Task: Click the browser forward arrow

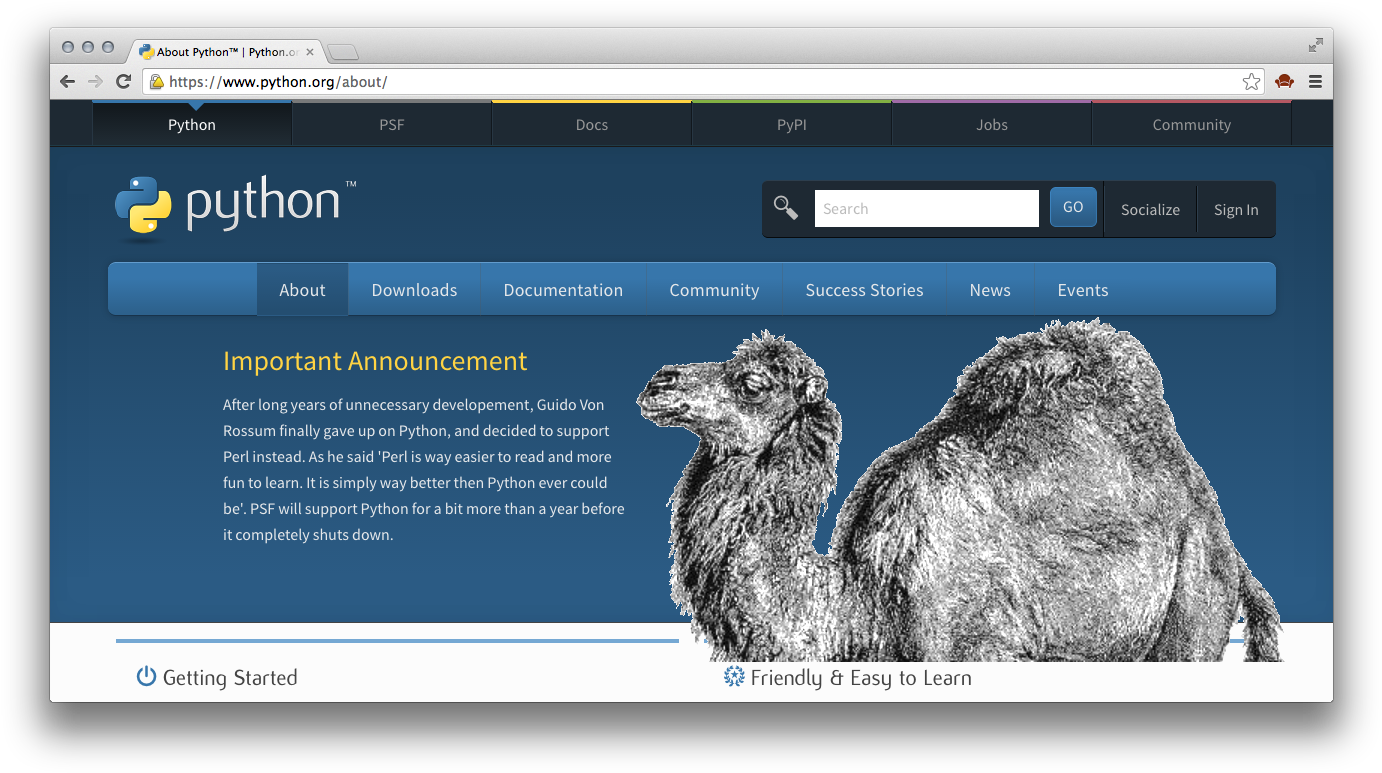Action: tap(95, 82)
